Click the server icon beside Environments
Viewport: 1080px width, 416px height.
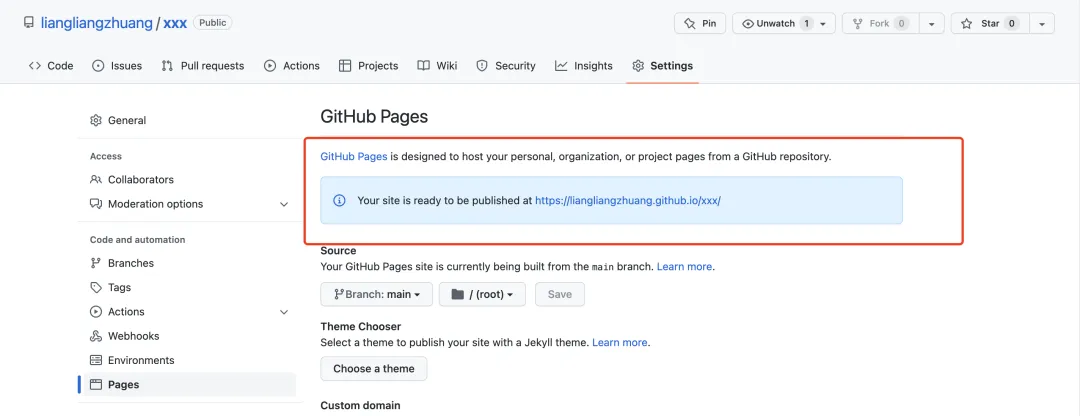[x=96, y=360]
